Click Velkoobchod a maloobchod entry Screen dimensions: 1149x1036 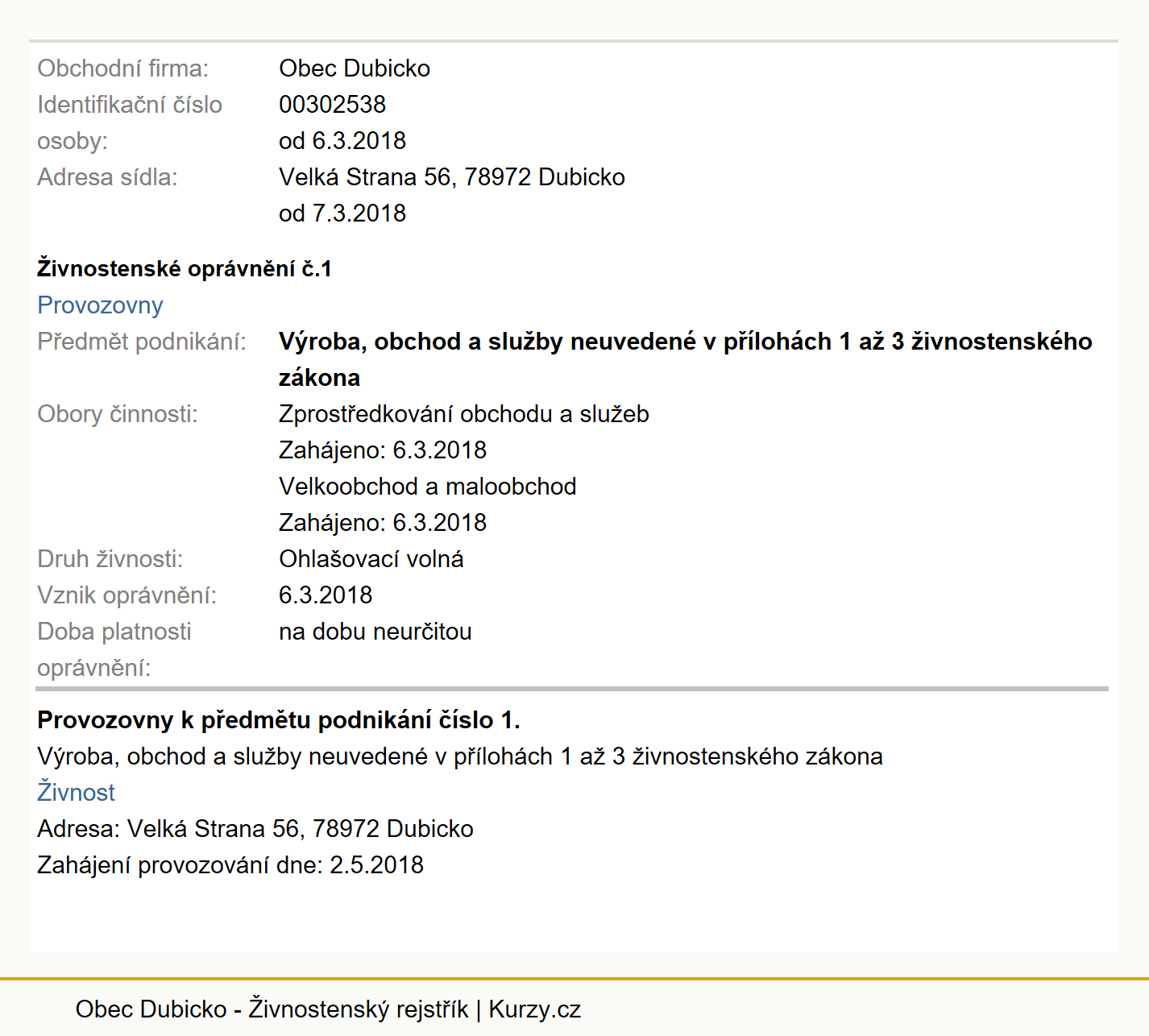coord(428,487)
